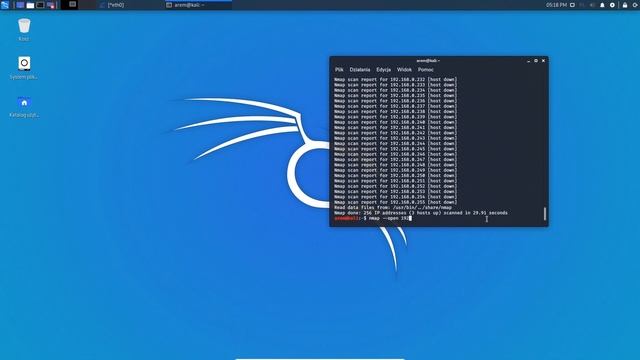
Task: Click the lock screen padlock icon
Action: pos(625,5)
